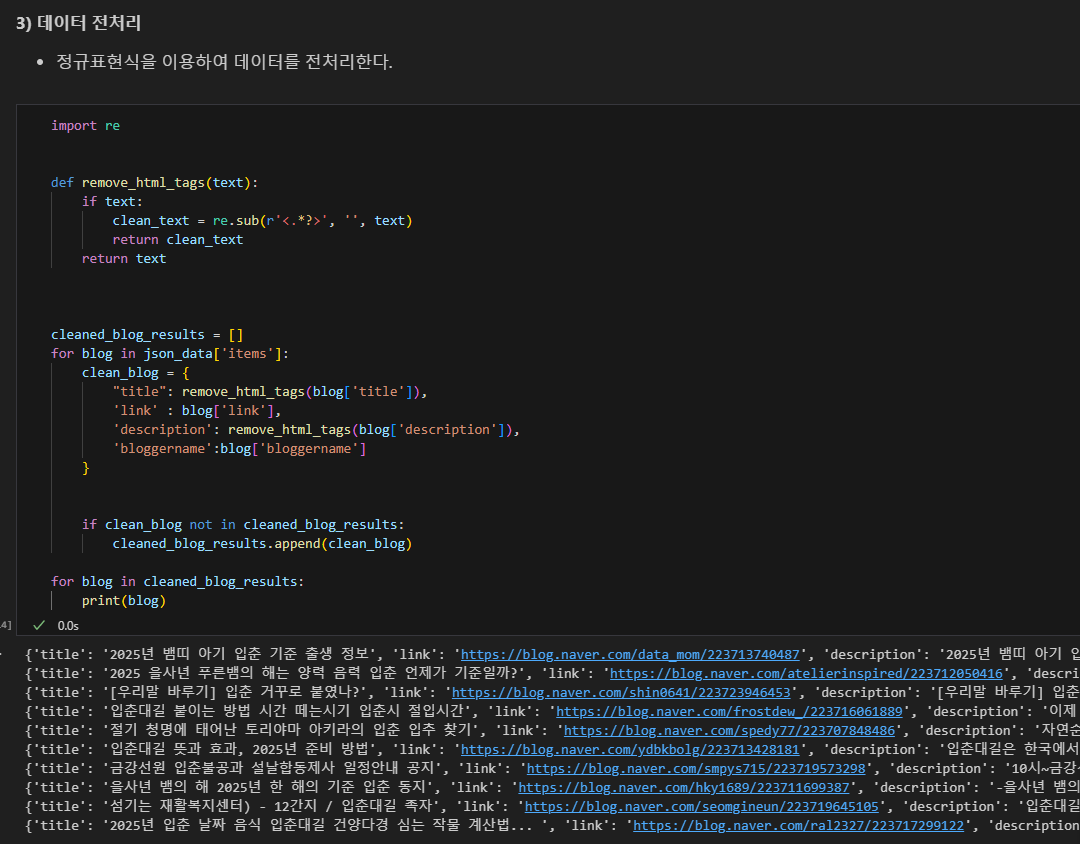1080x844 pixels.
Task: Open the atelierinspired/223712050416 blog link
Action: click(806, 674)
